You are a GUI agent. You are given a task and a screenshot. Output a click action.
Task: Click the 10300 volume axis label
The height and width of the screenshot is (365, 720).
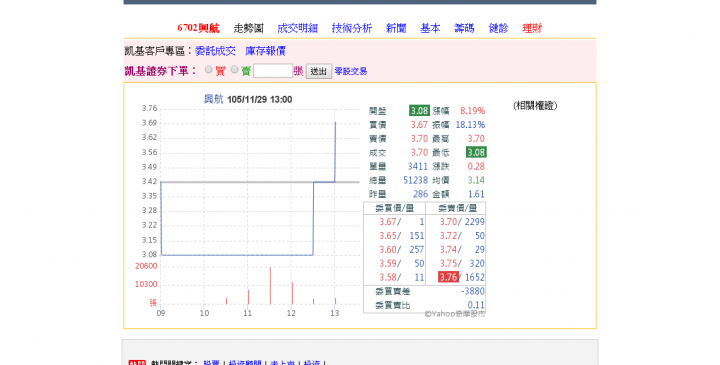146,284
